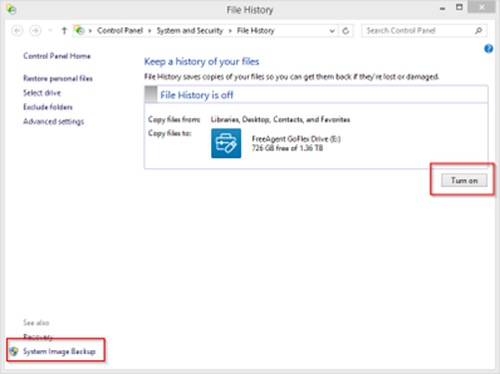The image size is (500, 374).
Task: Click the Turn on button
Action: tap(464, 180)
